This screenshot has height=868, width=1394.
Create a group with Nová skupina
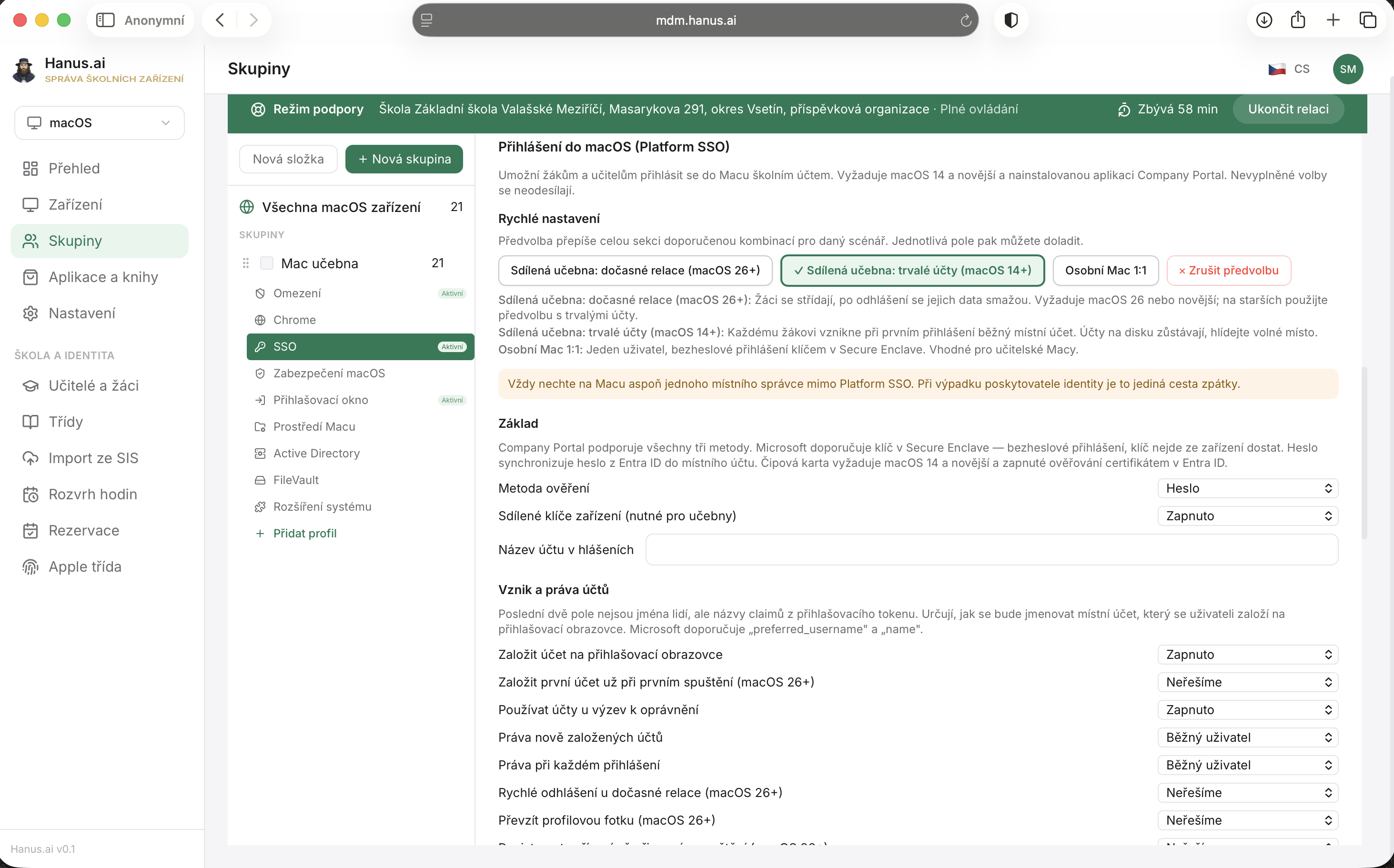[404, 159]
